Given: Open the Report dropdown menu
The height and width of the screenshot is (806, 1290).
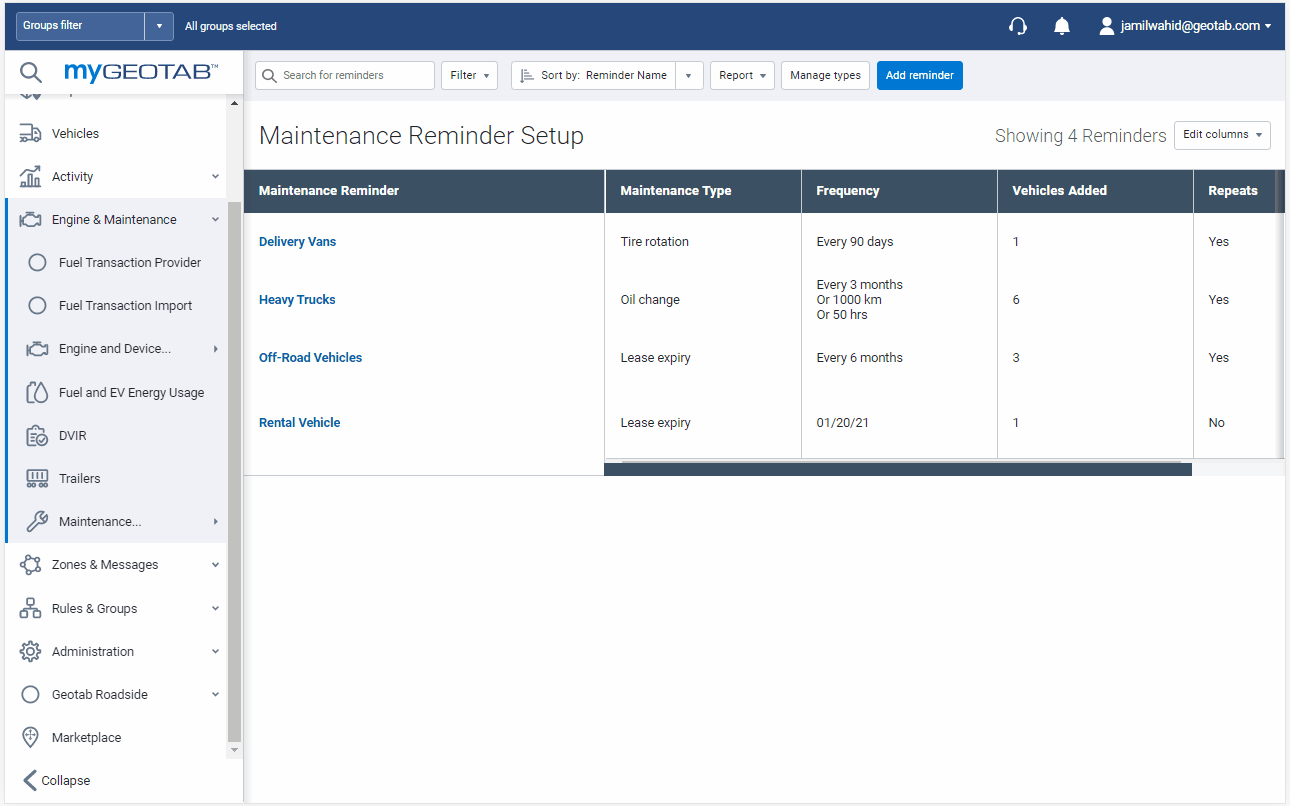Looking at the screenshot, I should (742, 75).
